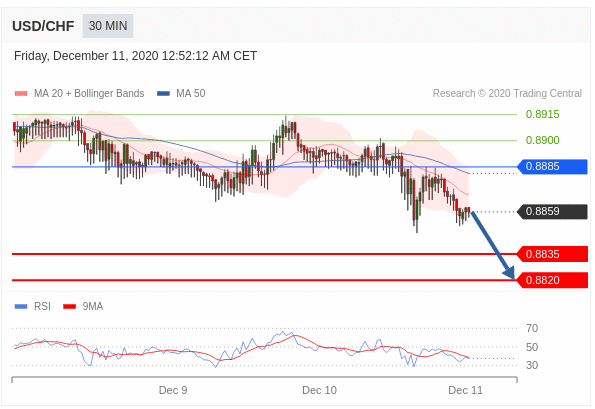Click the RSI 30 level label
The image size is (595, 409).
532,365
